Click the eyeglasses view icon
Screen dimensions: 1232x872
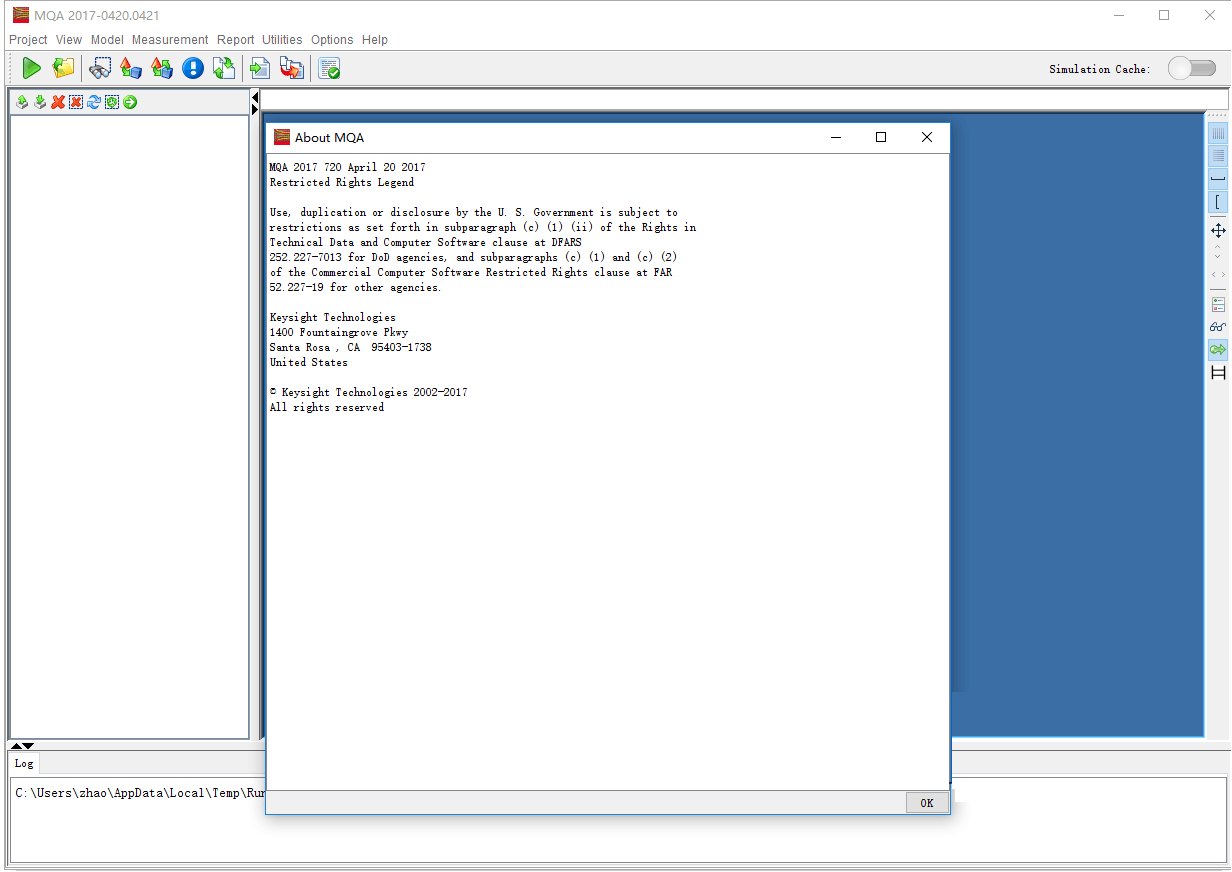coord(1218,327)
